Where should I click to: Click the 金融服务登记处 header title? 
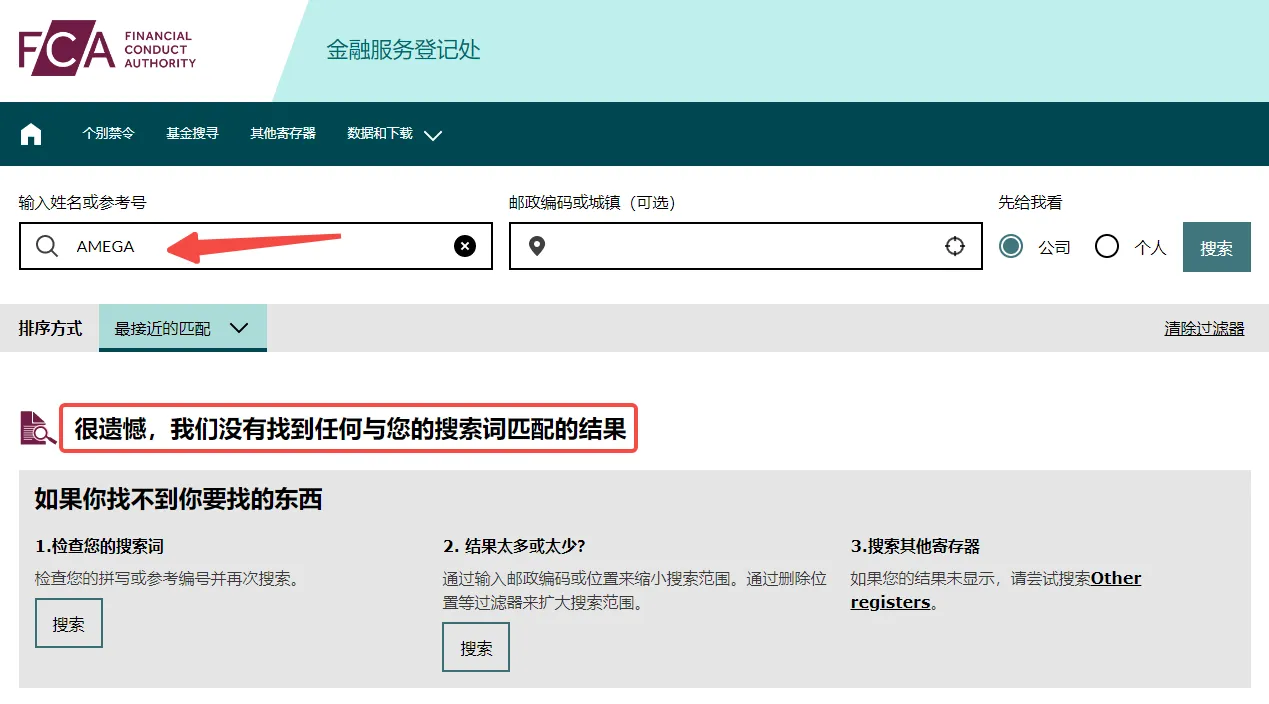pyautogui.click(x=404, y=50)
